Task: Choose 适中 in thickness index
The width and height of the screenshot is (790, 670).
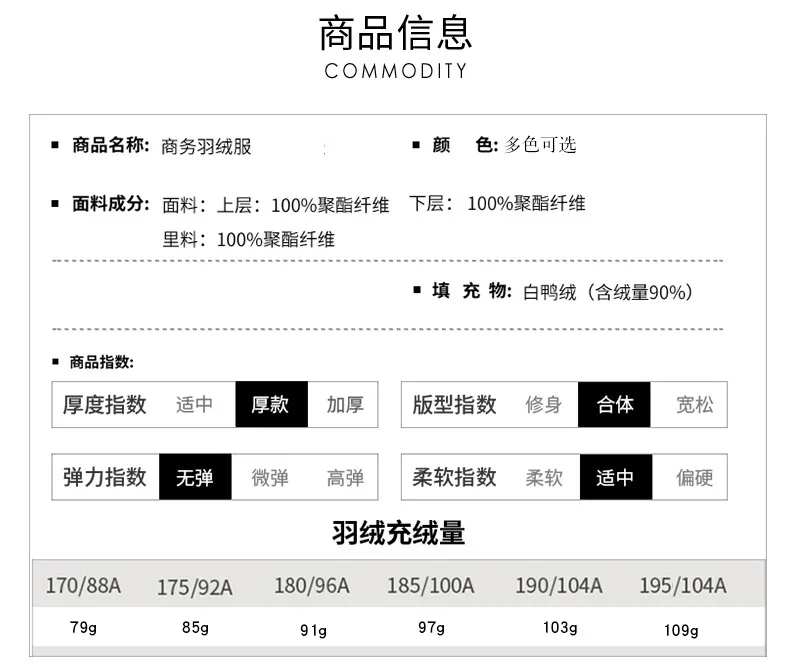Action: click(194, 405)
